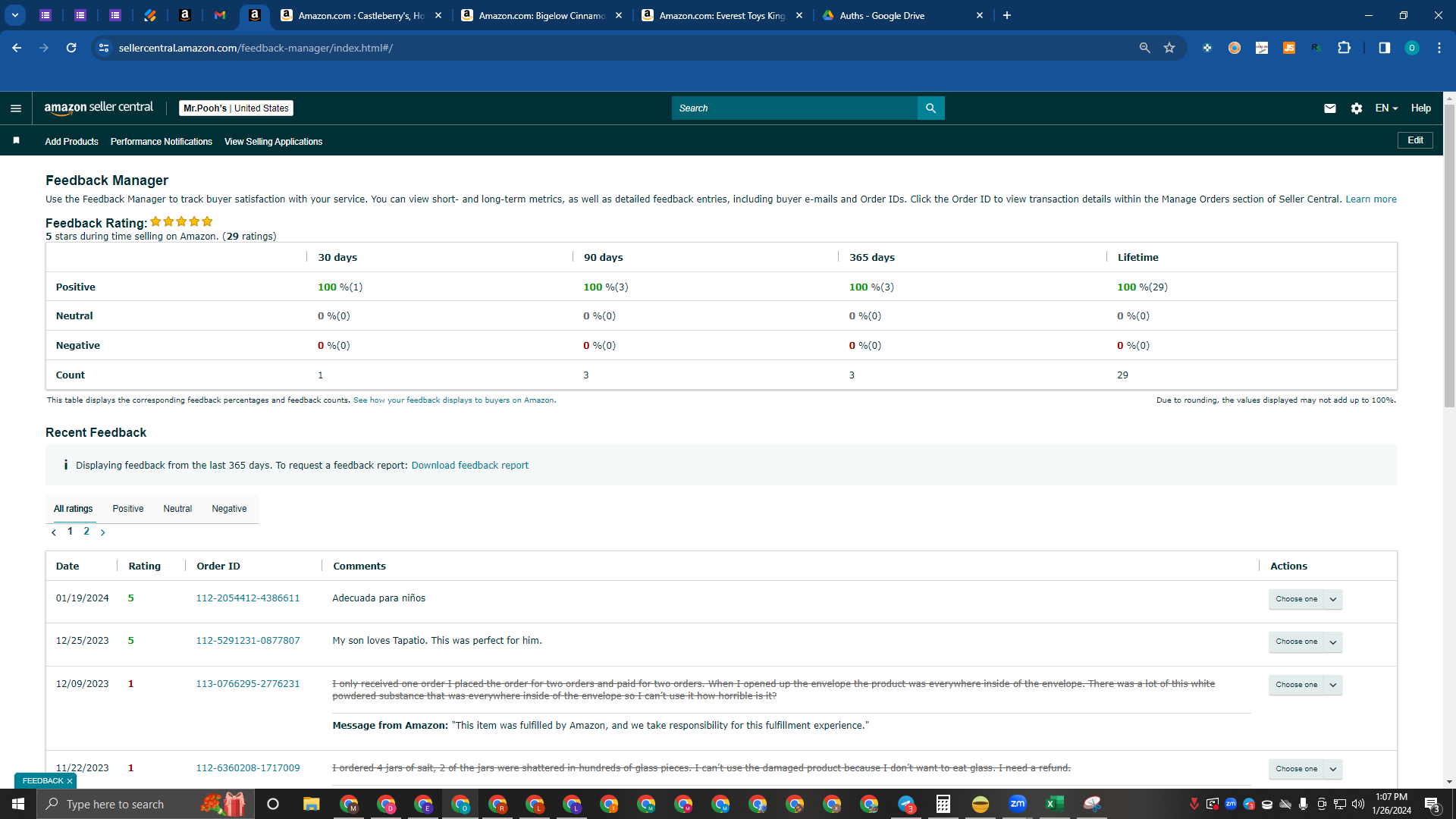Expand the EN language dropdown
This screenshot has width=1456, height=819.
click(1386, 108)
